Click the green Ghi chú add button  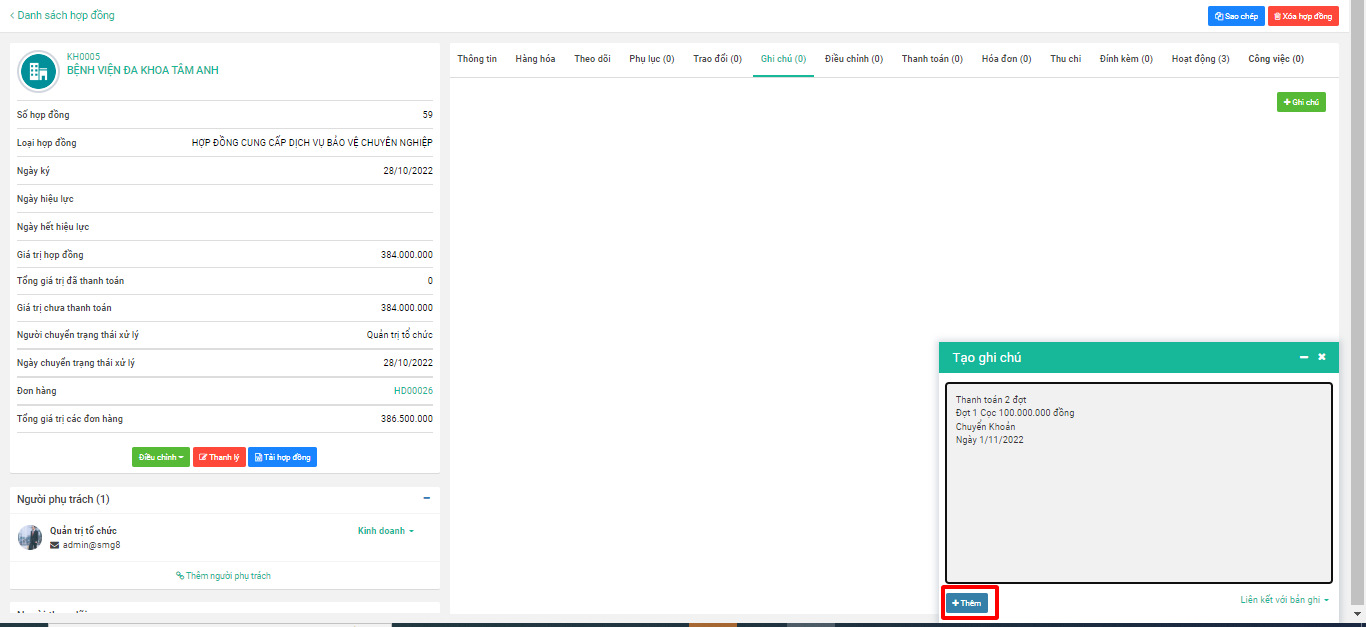click(1300, 102)
